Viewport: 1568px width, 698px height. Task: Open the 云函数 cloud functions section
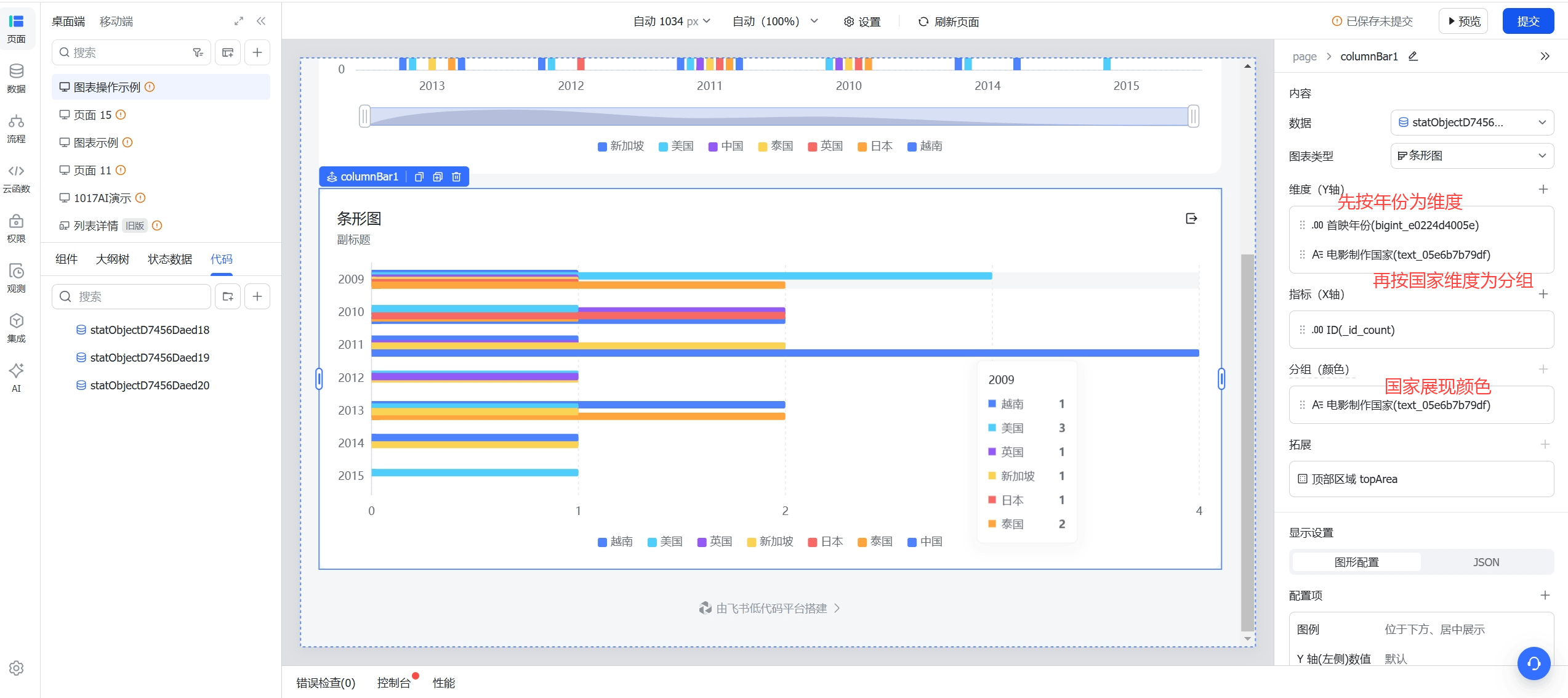17,178
